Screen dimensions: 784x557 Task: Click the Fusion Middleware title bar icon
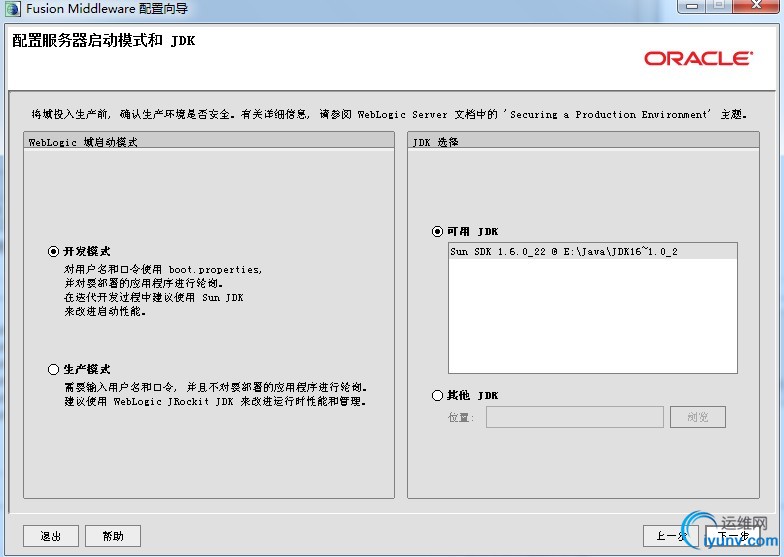(x=12, y=8)
